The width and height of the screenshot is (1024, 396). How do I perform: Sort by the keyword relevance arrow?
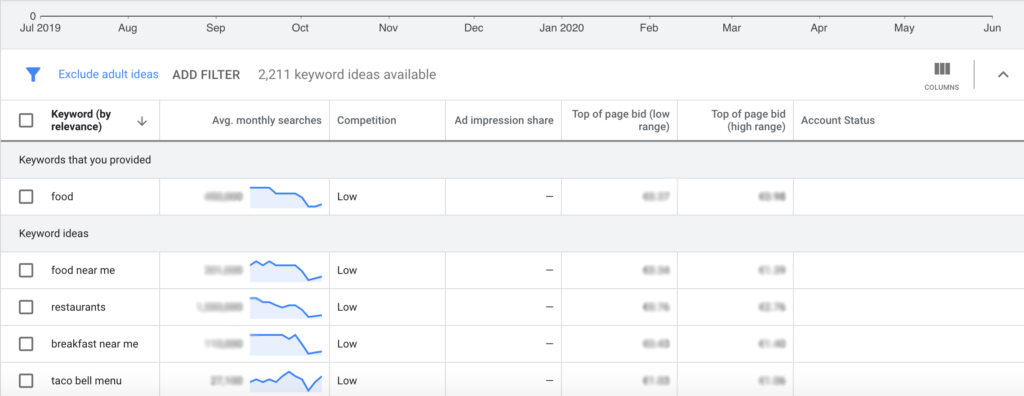click(142, 121)
